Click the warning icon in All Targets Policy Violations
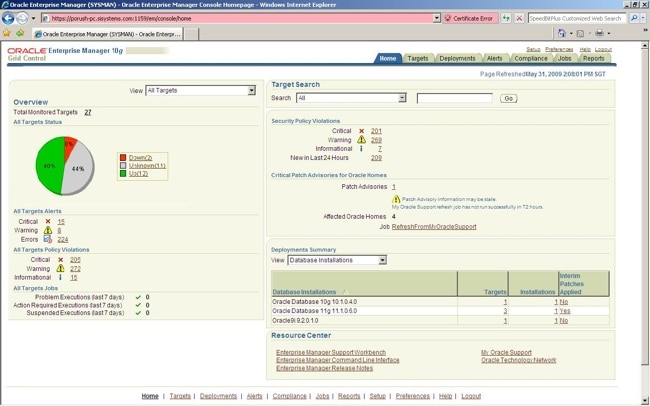650x406 pixels. (x=61, y=268)
